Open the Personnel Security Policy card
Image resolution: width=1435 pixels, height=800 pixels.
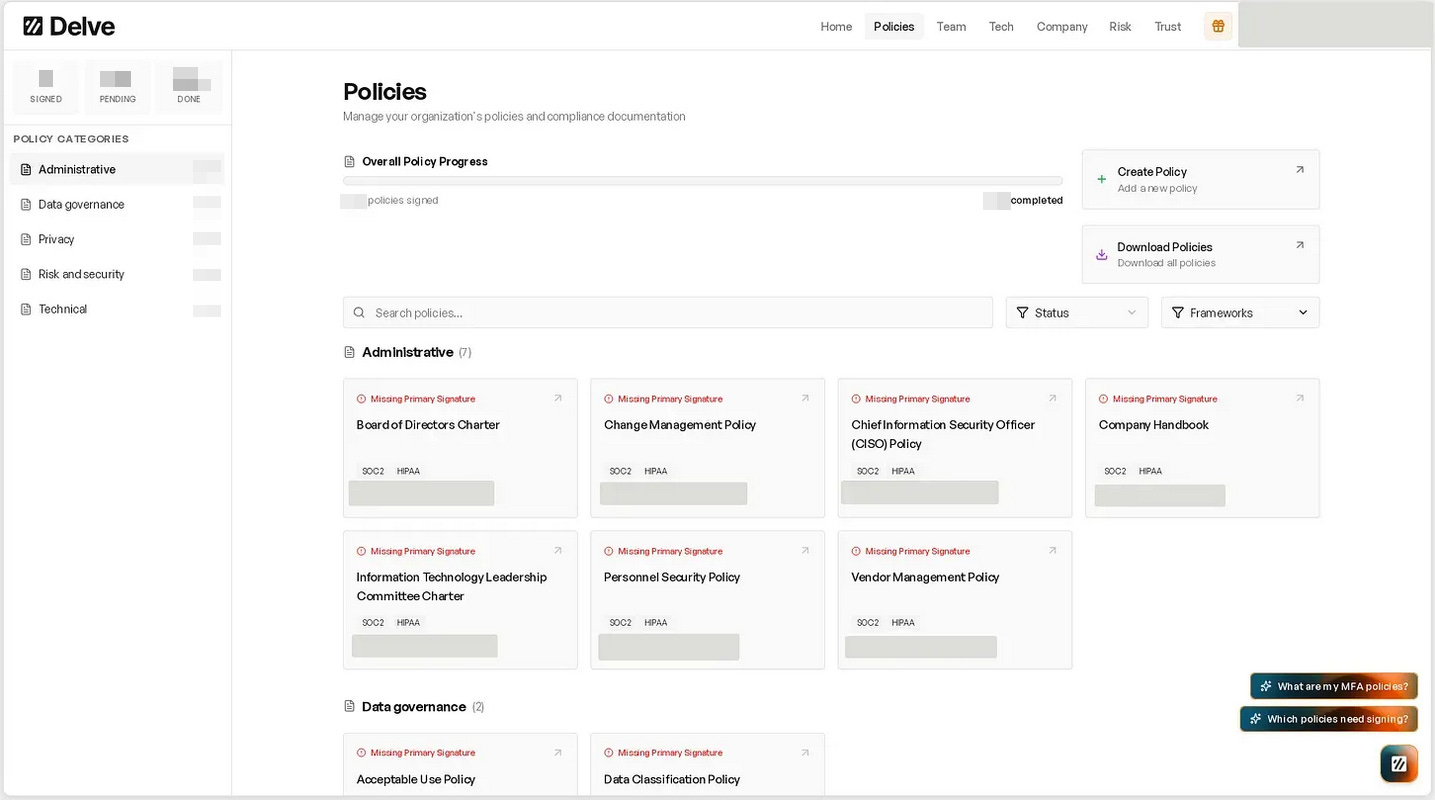(x=707, y=600)
